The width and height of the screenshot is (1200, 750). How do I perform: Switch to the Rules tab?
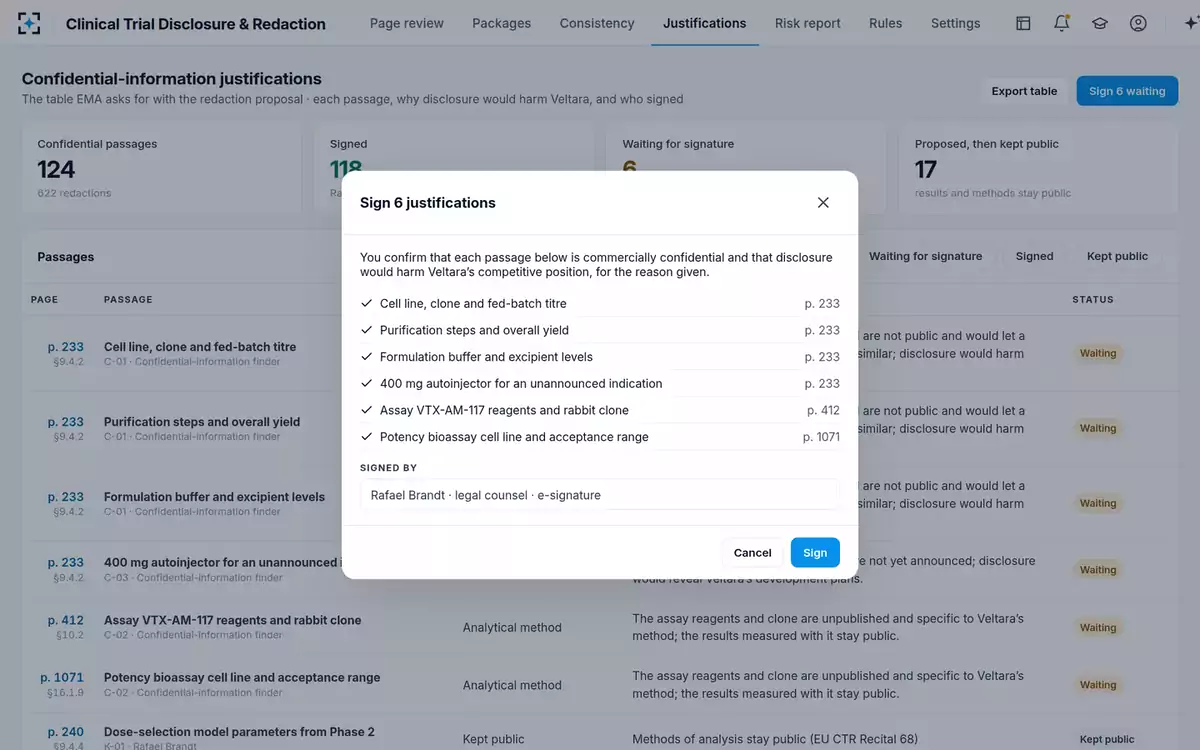885,23
